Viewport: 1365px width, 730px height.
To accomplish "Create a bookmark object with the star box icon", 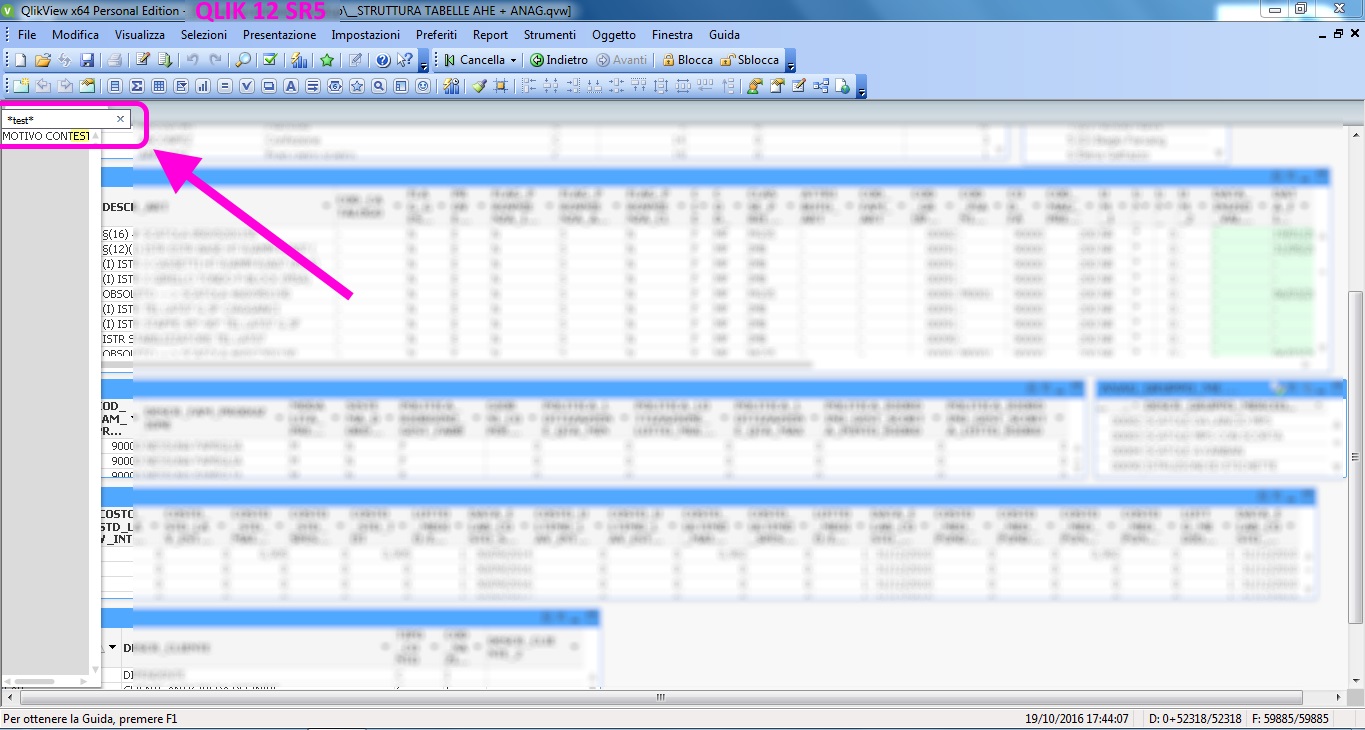I will coord(357,86).
